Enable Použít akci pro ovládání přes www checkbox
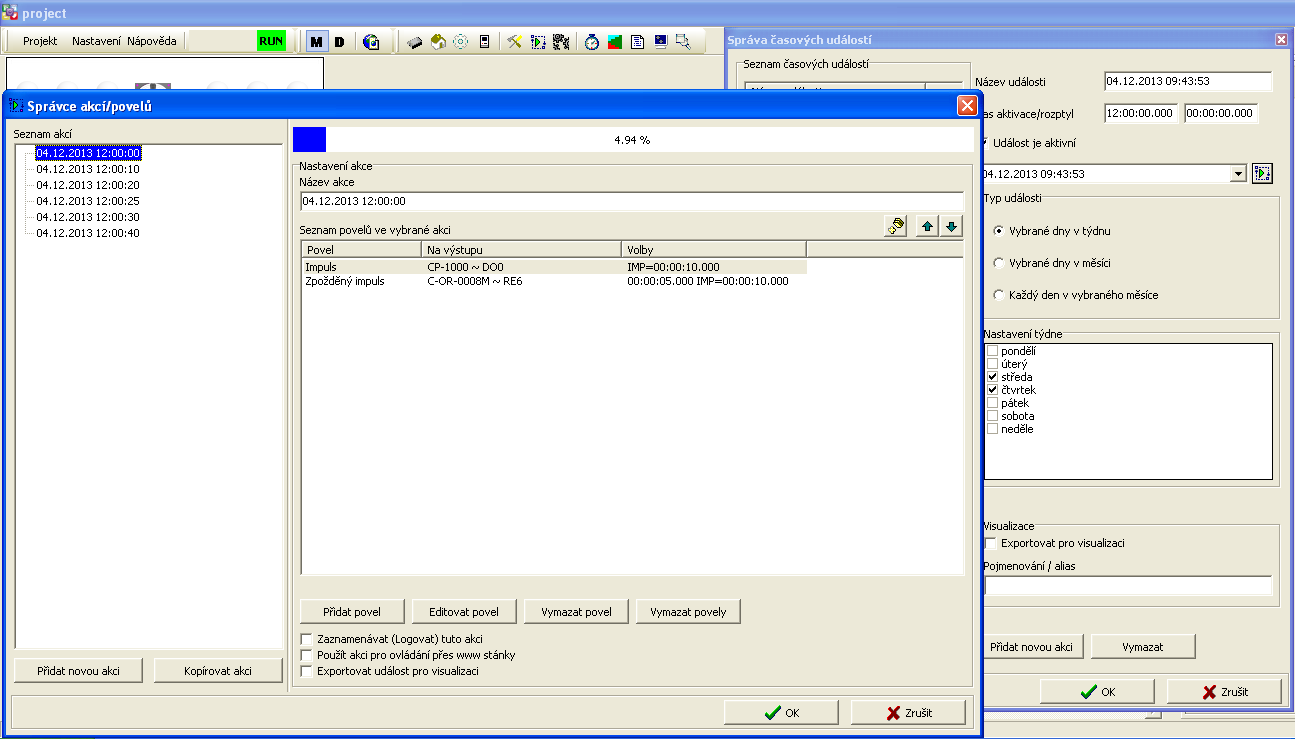1295x740 pixels. [x=307, y=655]
